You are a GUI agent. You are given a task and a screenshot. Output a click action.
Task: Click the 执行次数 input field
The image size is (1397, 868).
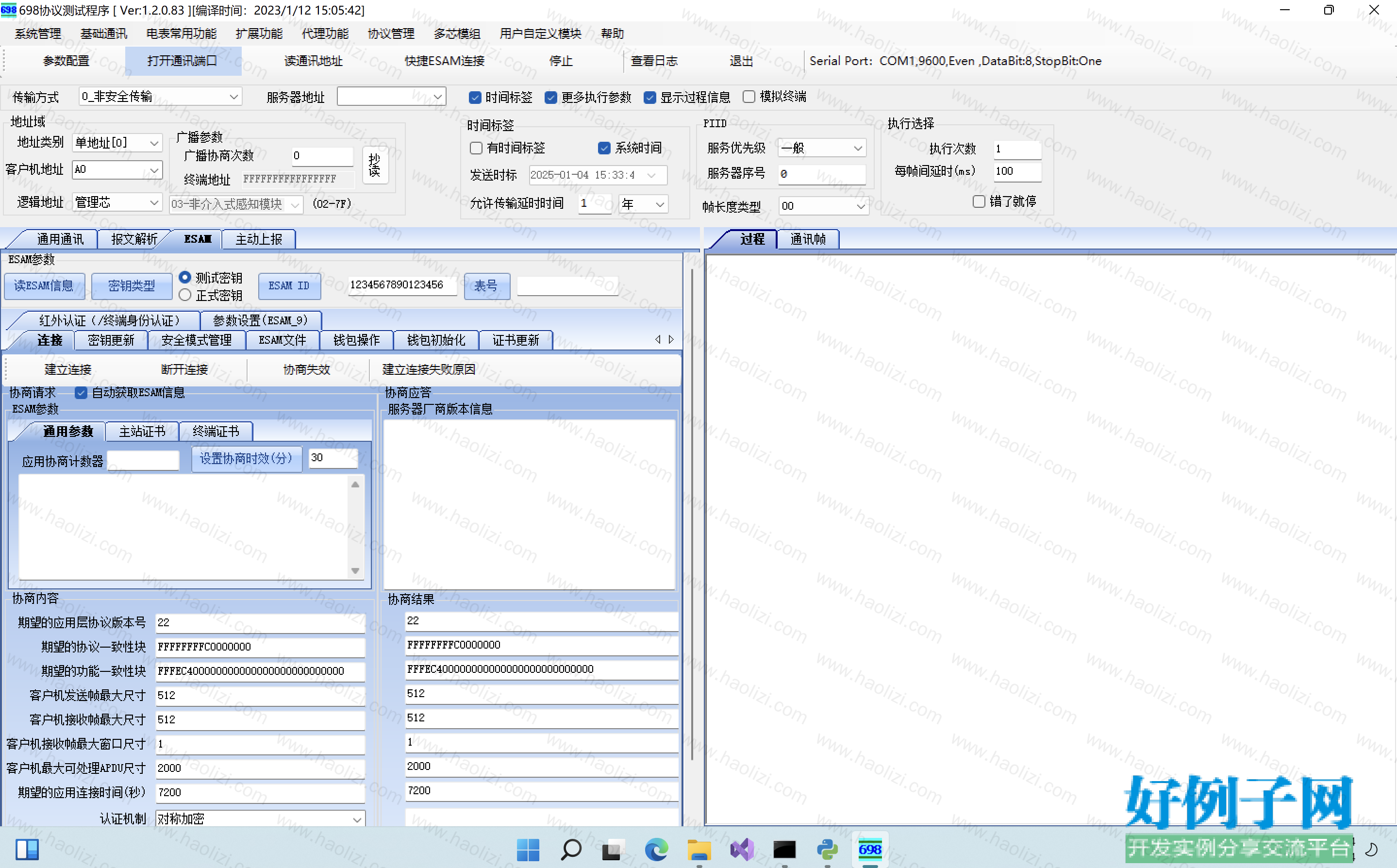coord(1016,149)
